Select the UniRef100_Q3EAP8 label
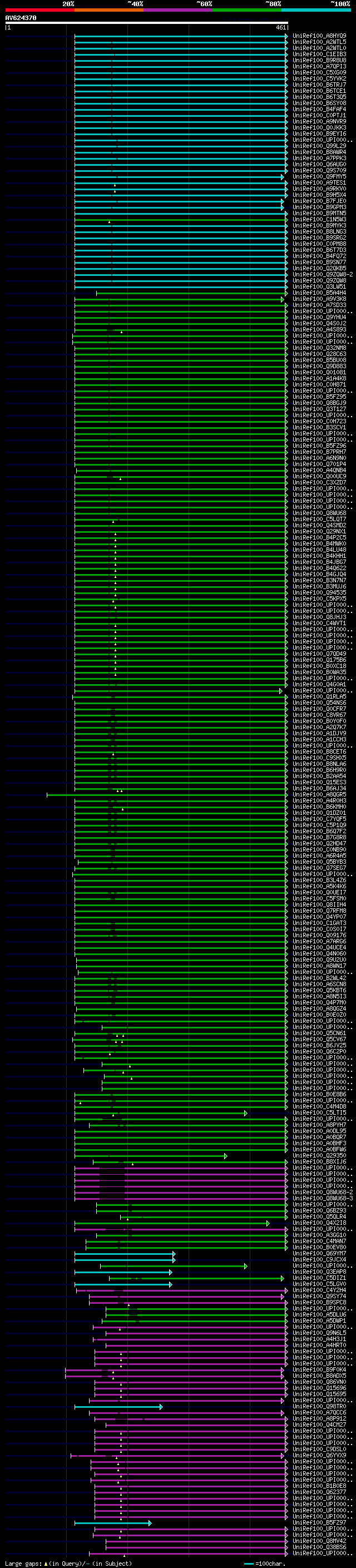Screen dimensions: 356x1568 tap(319, 1272)
